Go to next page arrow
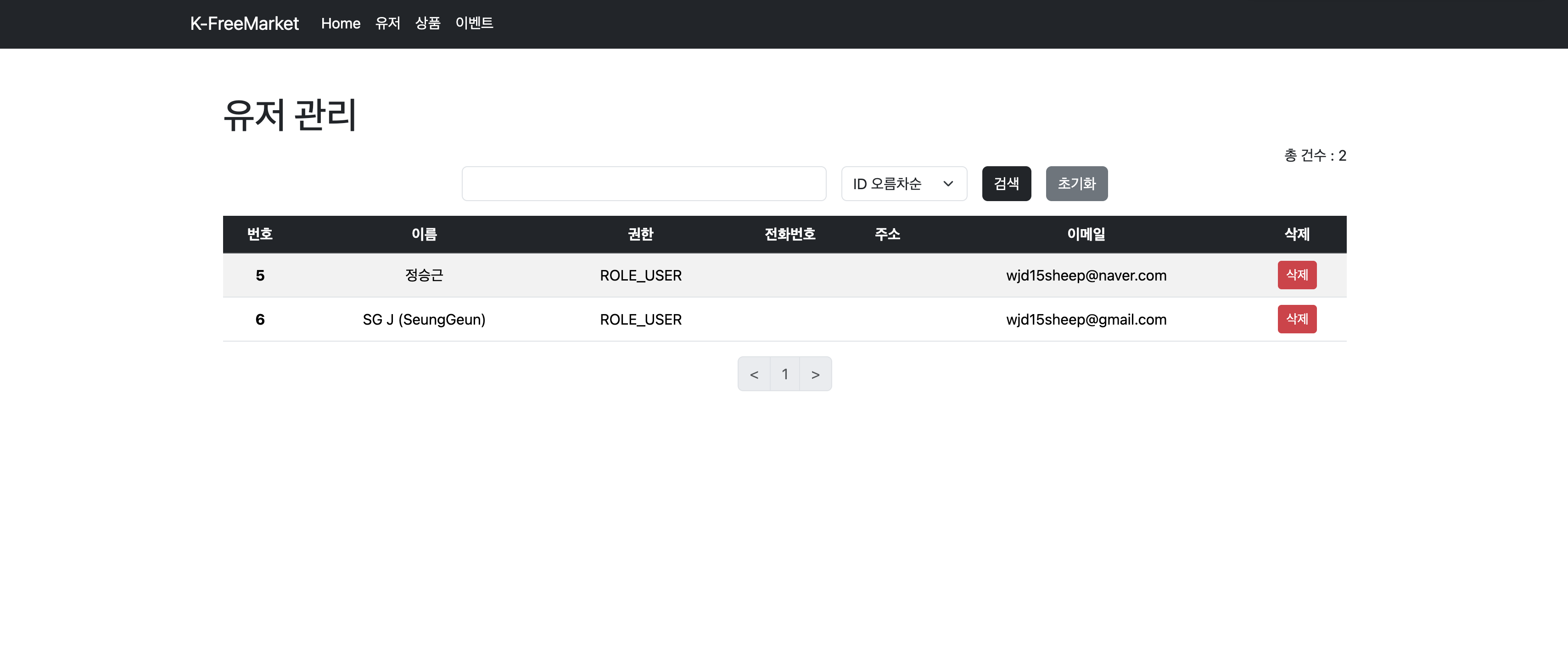Screen dimensions: 1568x652 [x=815, y=374]
